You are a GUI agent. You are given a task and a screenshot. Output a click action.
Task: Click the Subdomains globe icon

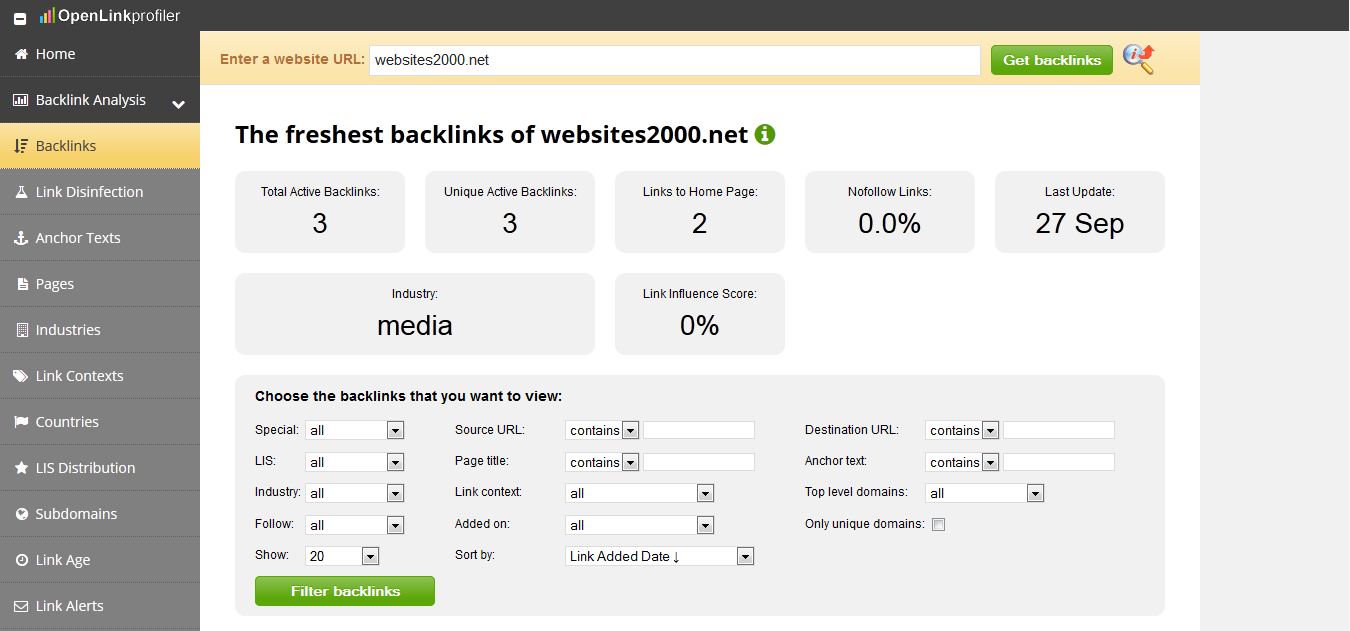pyautogui.click(x=21, y=514)
